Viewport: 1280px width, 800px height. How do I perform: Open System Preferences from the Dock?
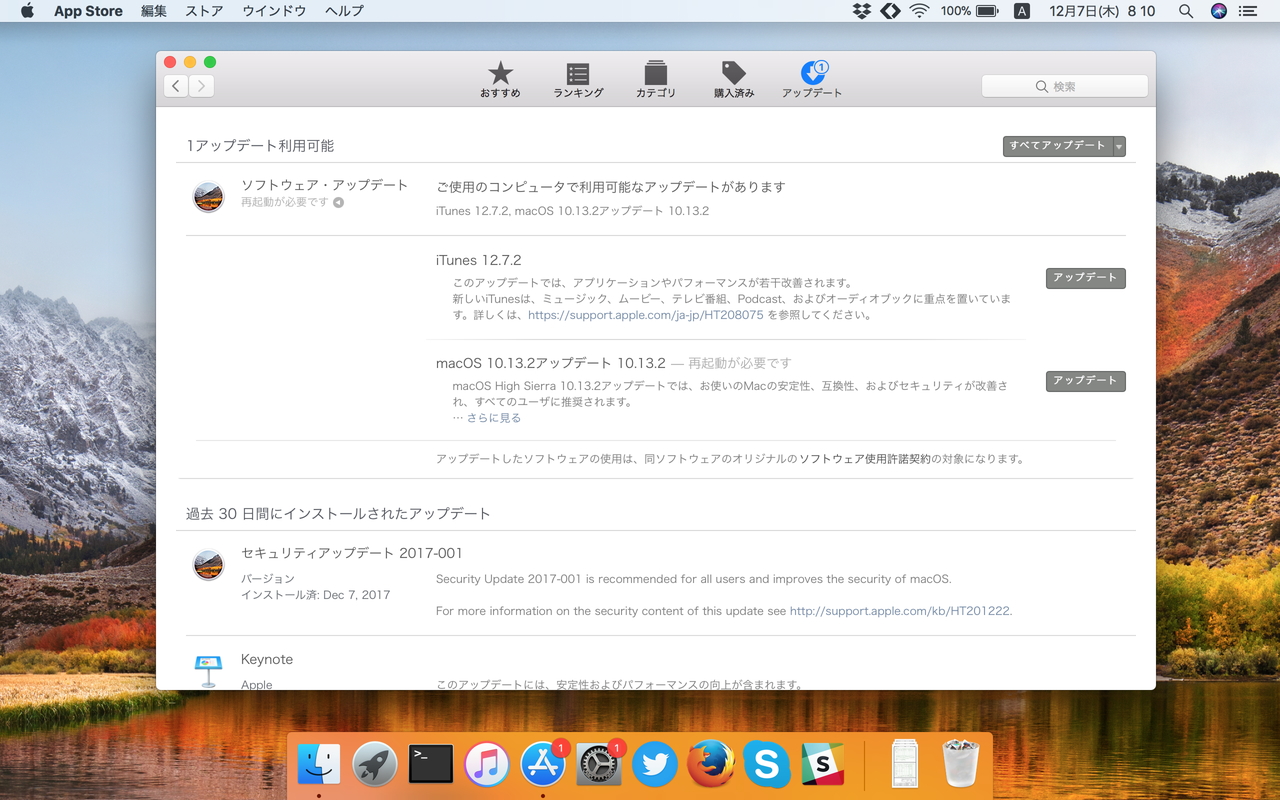[x=599, y=765]
